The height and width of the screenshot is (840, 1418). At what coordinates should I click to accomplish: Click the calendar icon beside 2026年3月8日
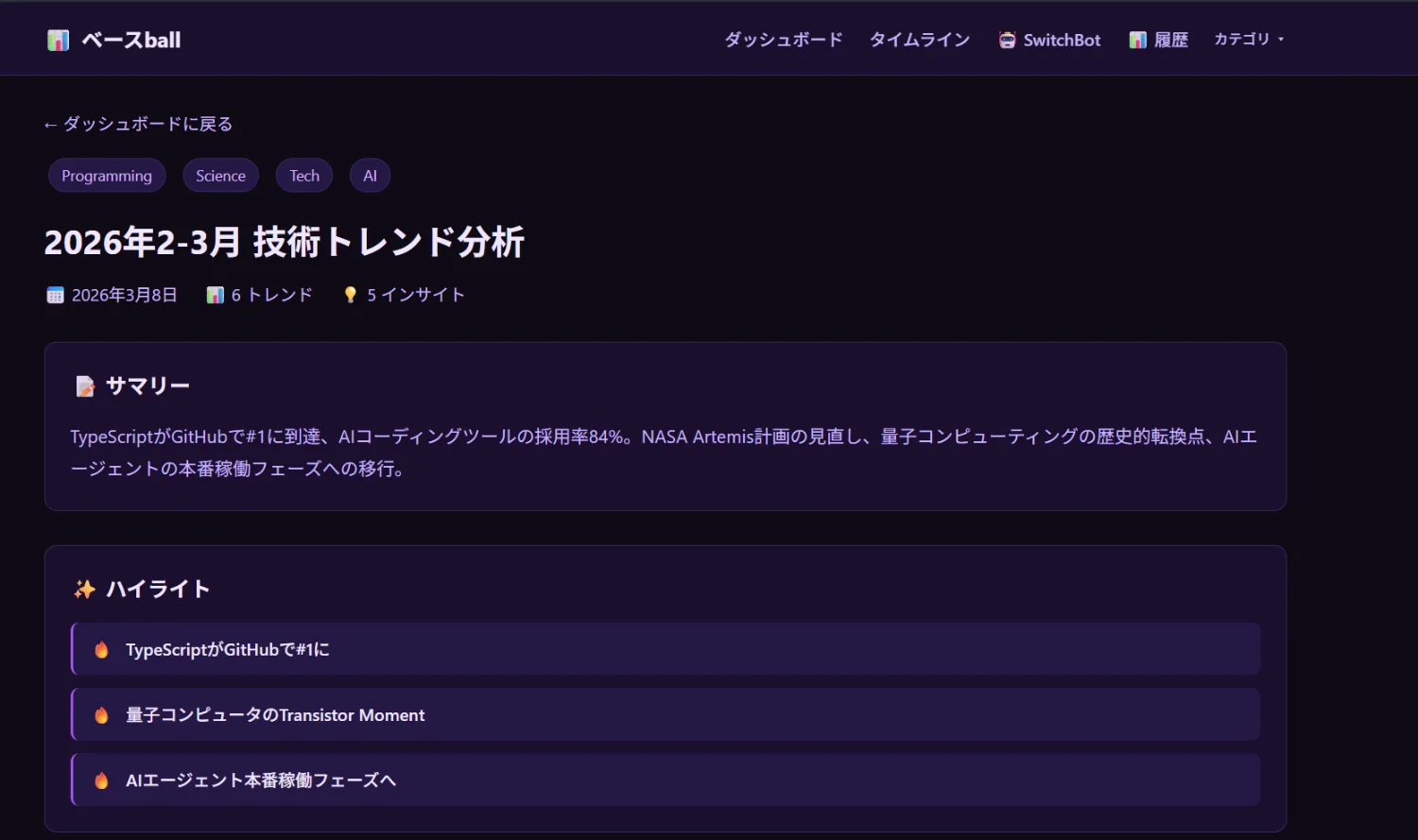pyautogui.click(x=56, y=295)
